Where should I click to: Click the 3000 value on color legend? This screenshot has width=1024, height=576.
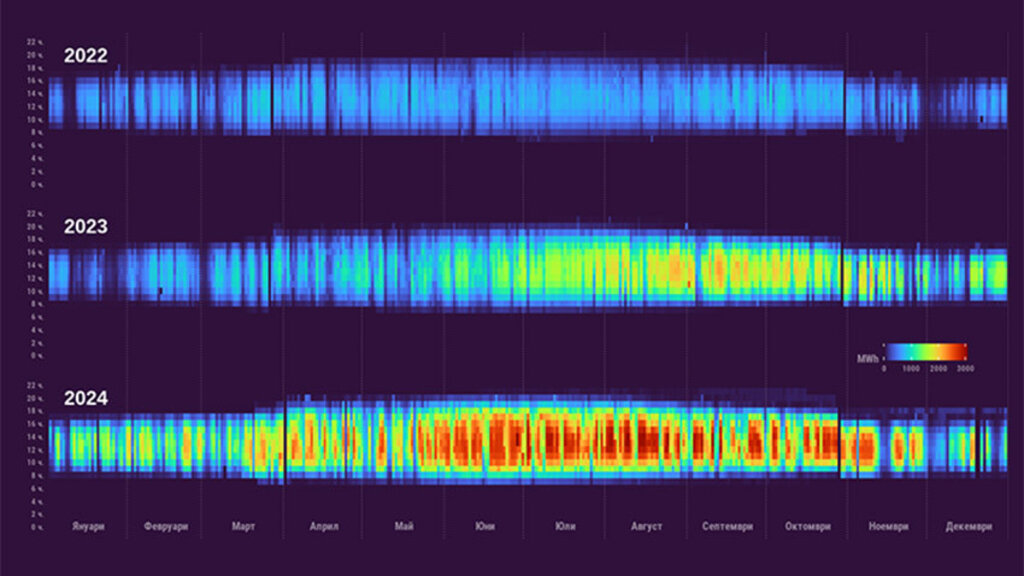965,369
